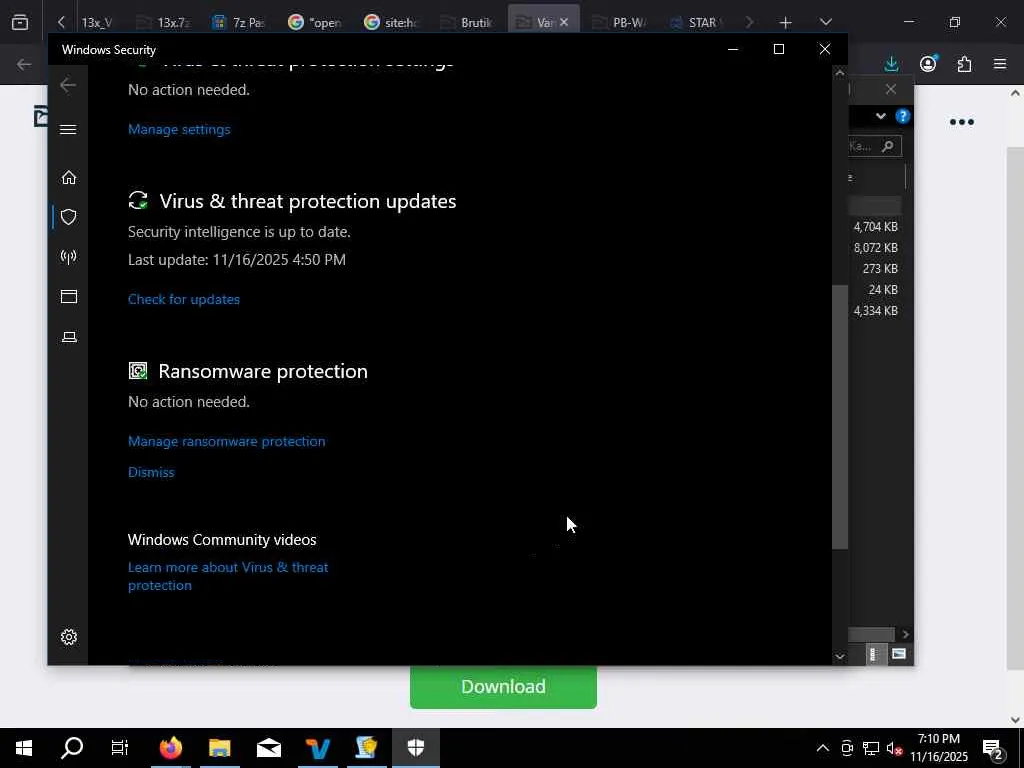1024x768 pixels.
Task: Open notification center with 2 alerts
Action: 993,749
